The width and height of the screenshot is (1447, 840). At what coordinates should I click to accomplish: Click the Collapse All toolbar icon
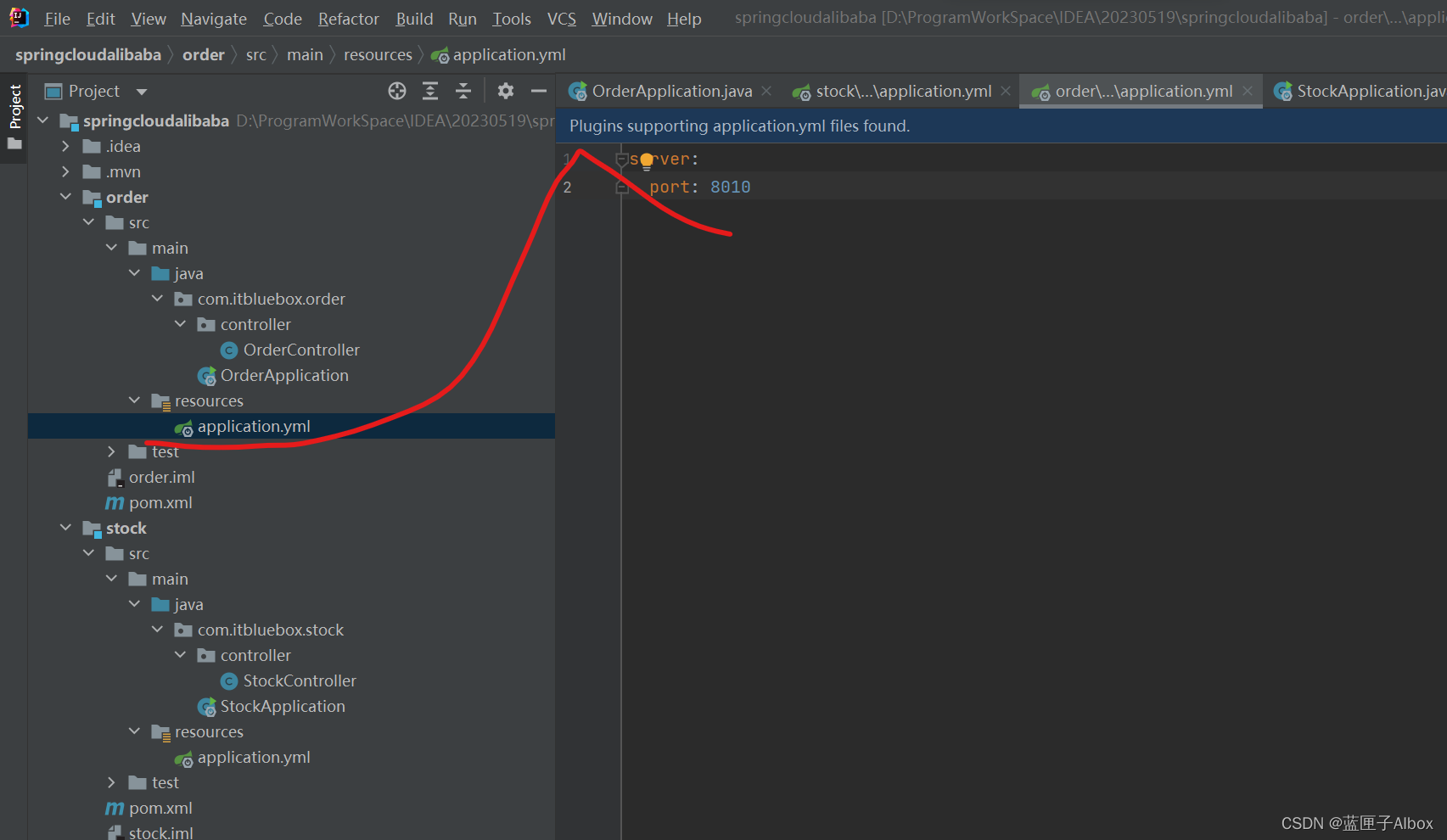(463, 91)
